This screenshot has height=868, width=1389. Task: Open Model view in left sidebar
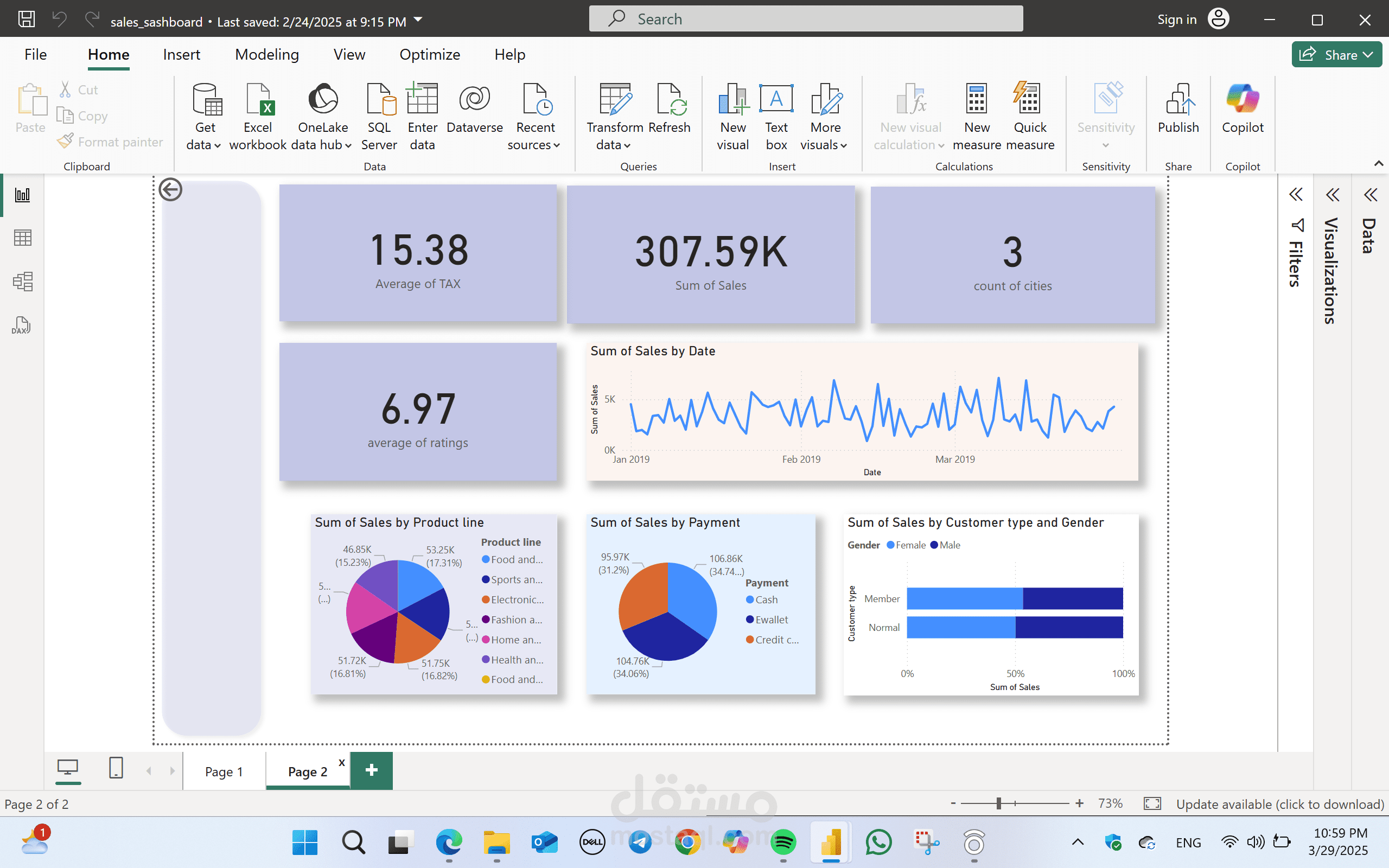point(22,282)
